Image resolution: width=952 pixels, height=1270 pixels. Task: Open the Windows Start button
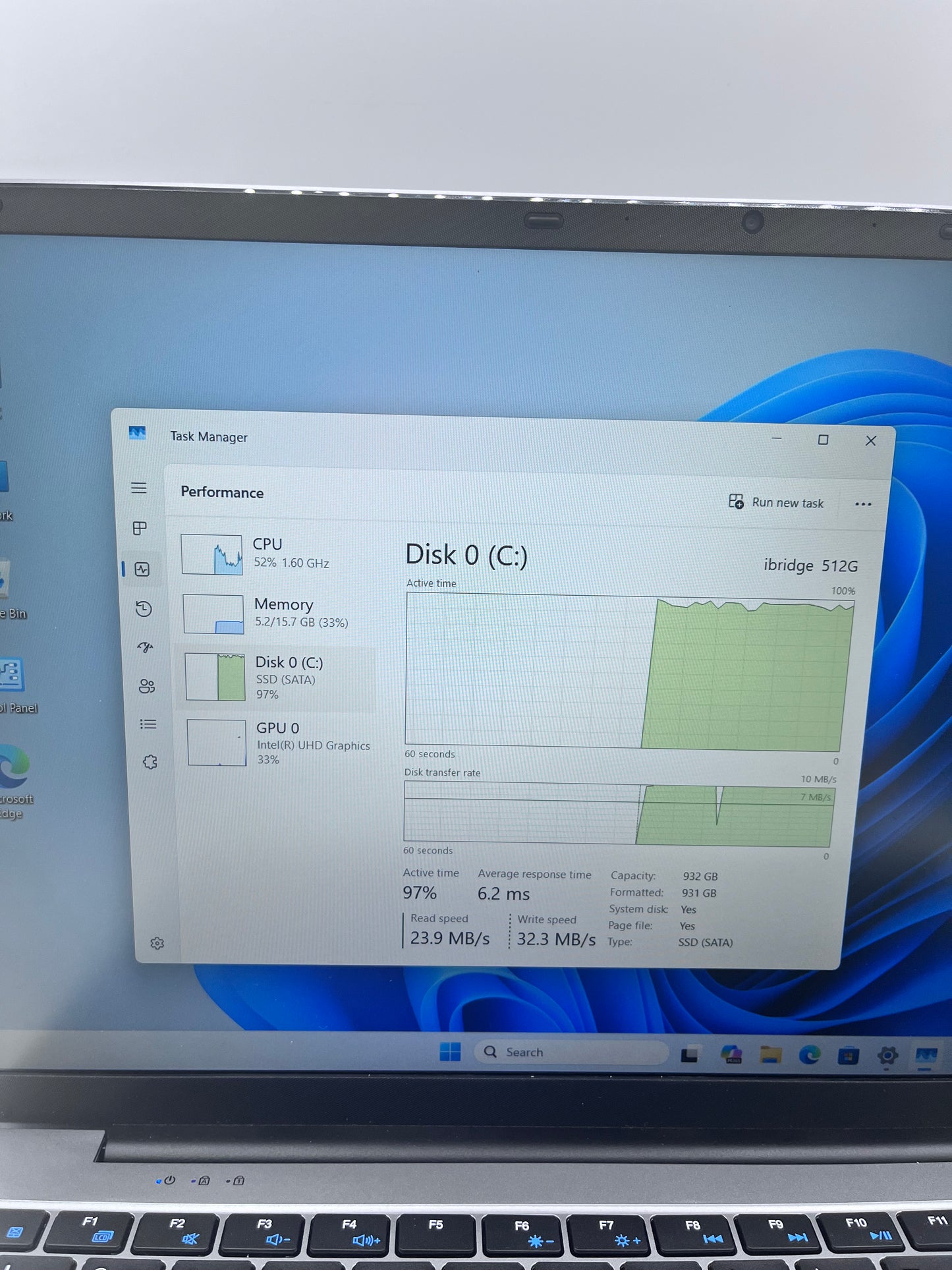(450, 1051)
